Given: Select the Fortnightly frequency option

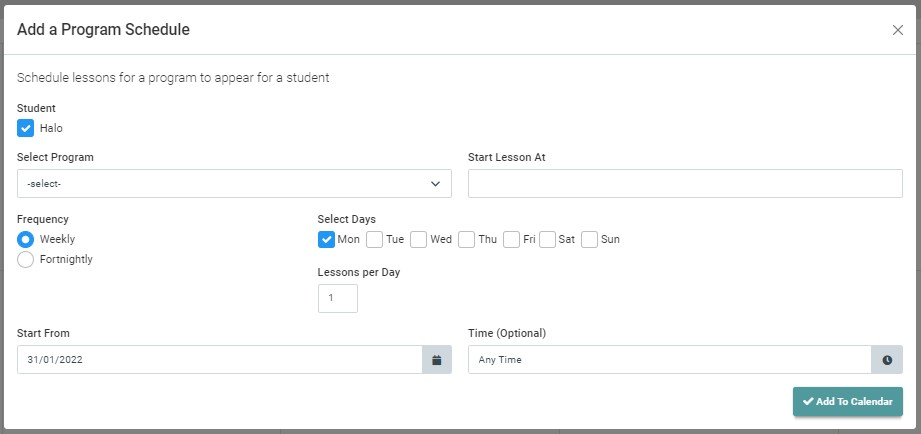Looking at the screenshot, I should (25, 260).
